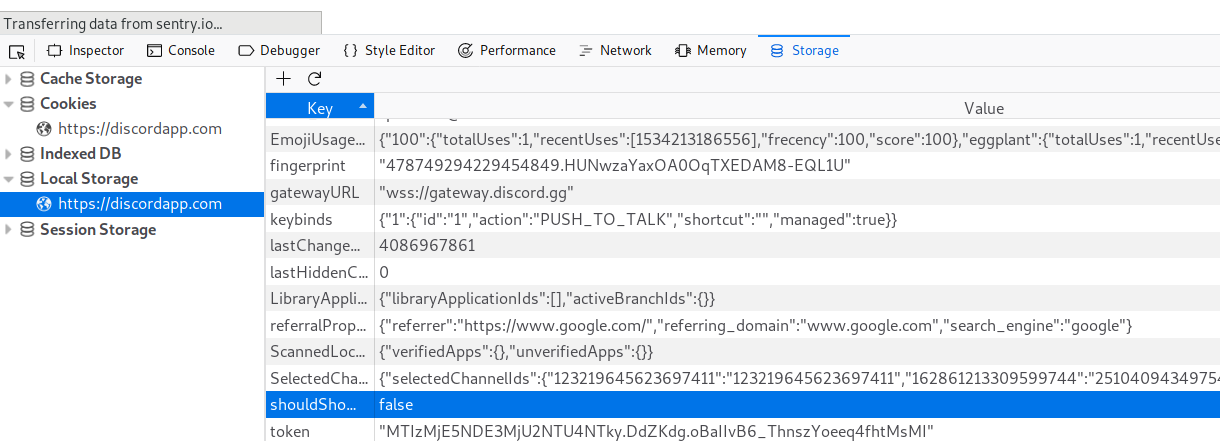Open the Inspector tab
The height and width of the screenshot is (441, 1220).
click(x=86, y=50)
